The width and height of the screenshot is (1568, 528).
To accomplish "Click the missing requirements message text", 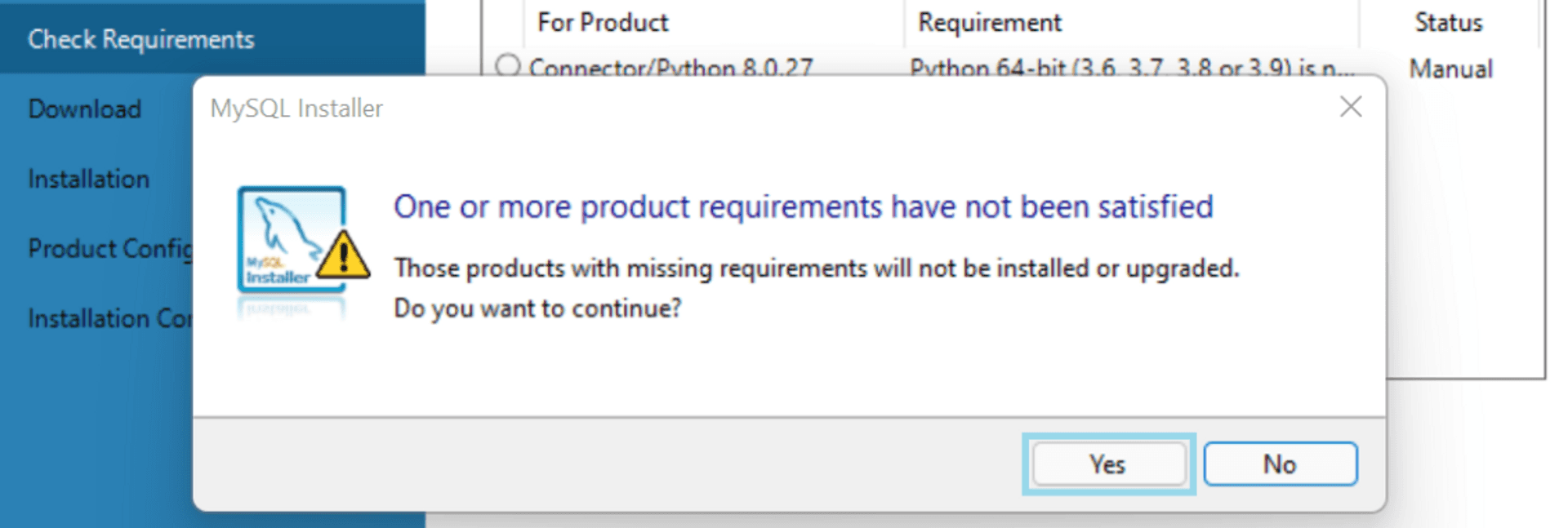I will [816, 268].
